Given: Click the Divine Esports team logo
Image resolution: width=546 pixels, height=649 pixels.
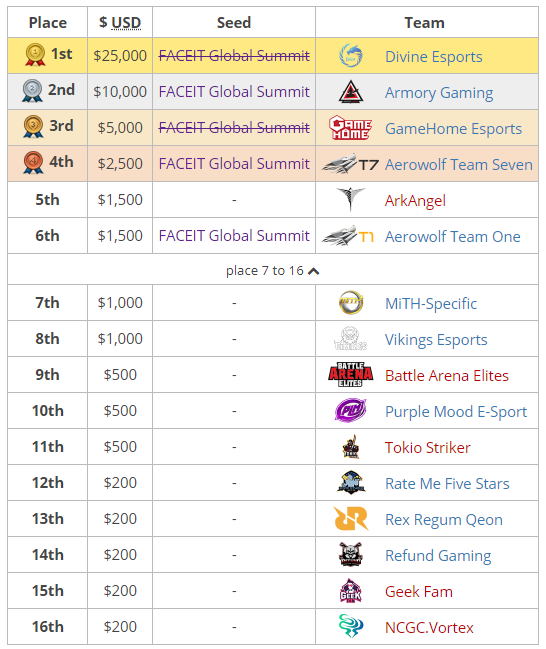Looking at the screenshot, I should tap(350, 56).
